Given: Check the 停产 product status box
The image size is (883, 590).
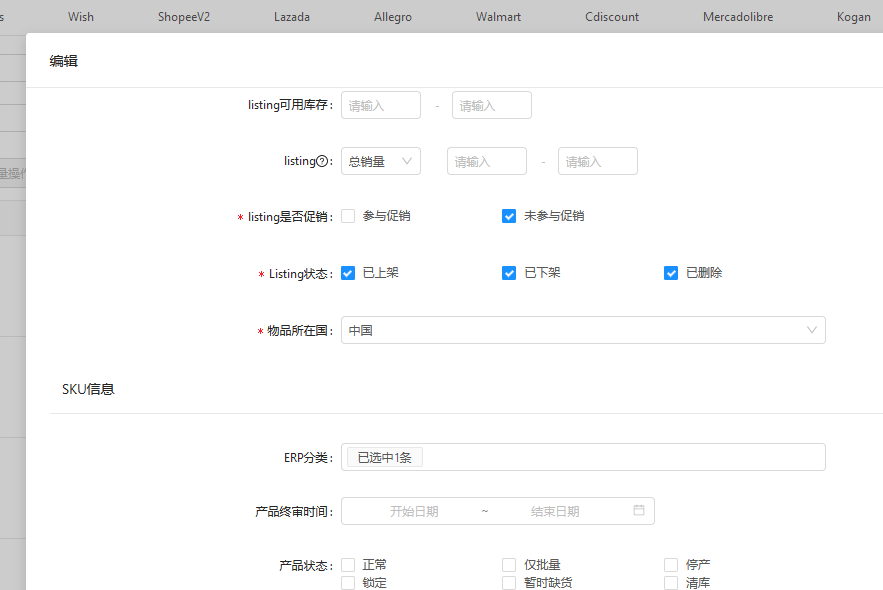Looking at the screenshot, I should 671,565.
